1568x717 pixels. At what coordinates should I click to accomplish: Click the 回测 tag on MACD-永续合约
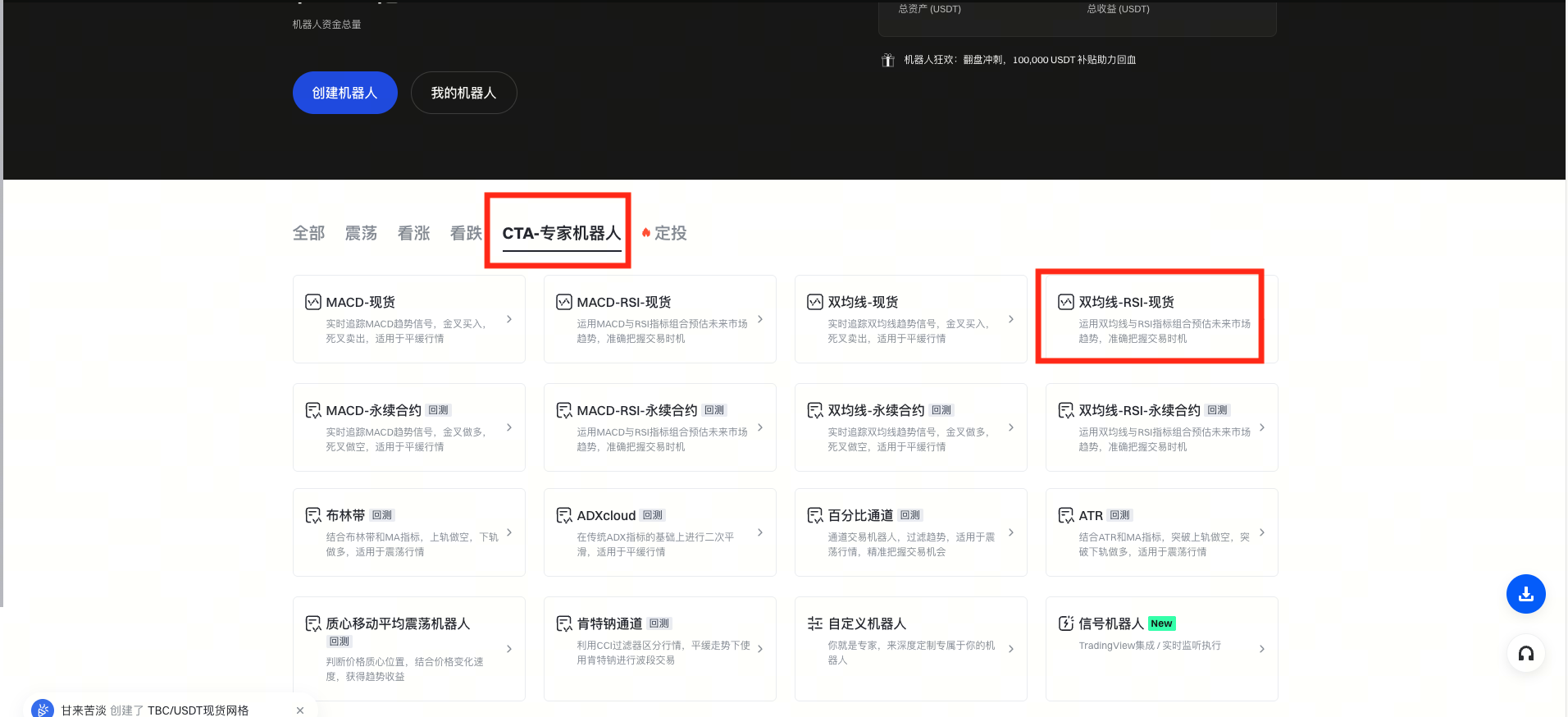(x=439, y=410)
